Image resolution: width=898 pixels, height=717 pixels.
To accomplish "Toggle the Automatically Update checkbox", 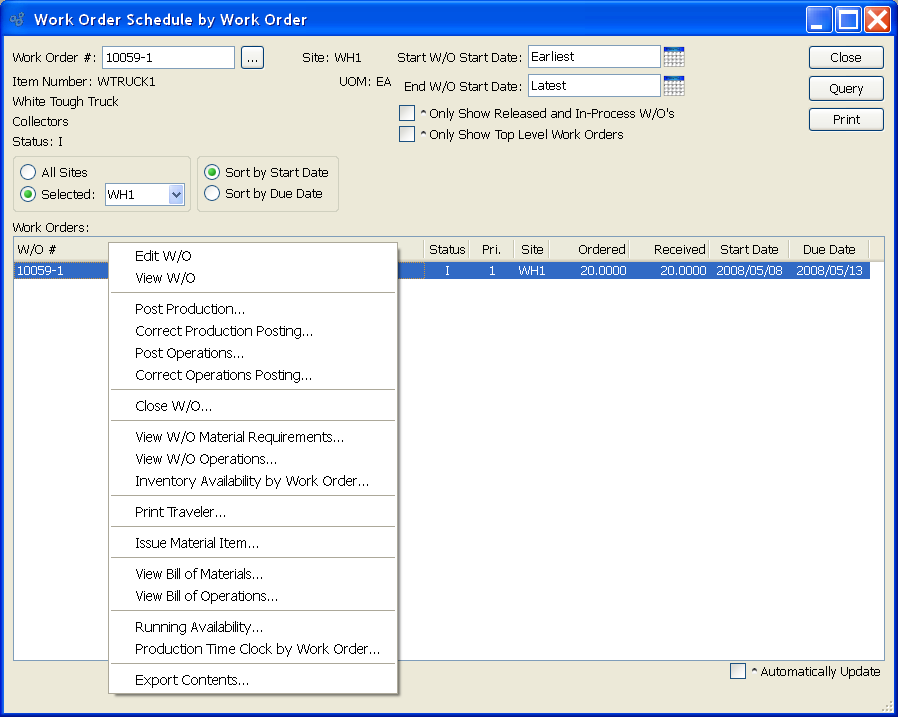I will coord(738,672).
